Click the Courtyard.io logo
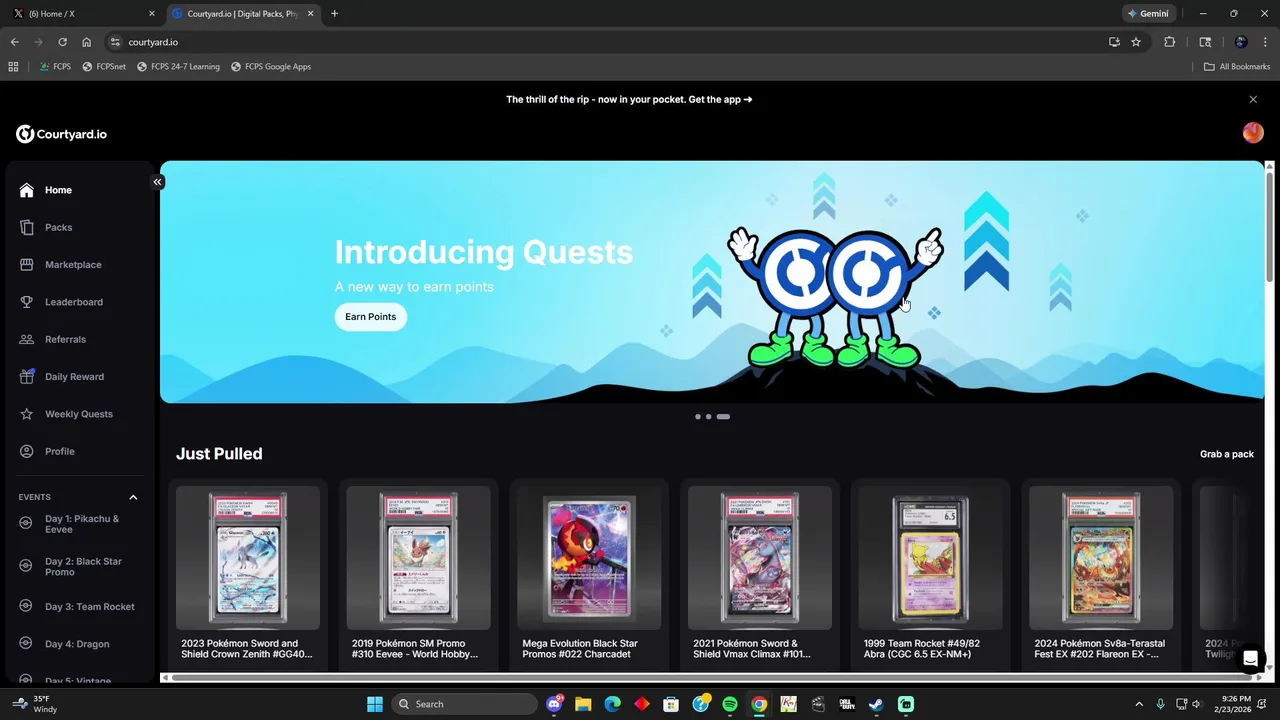This screenshot has height=720, width=1280. (x=61, y=134)
